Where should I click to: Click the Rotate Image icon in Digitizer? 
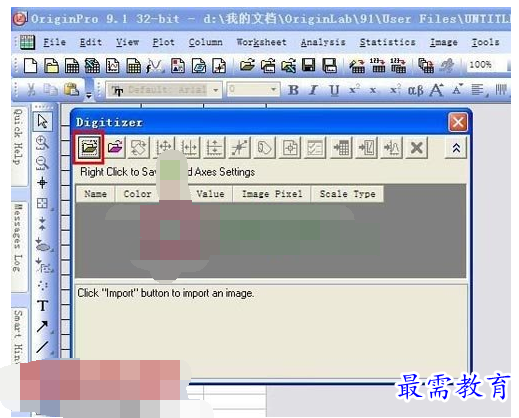click(139, 147)
